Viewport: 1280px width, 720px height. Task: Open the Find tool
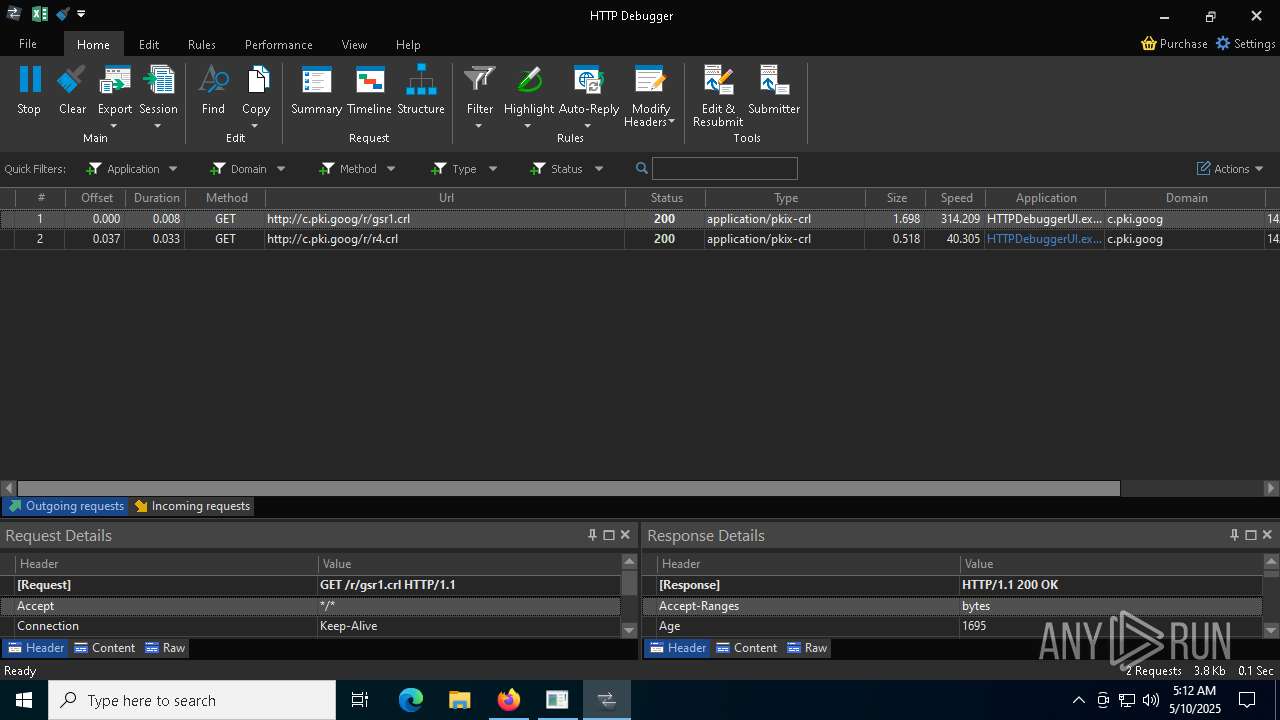pos(213,90)
